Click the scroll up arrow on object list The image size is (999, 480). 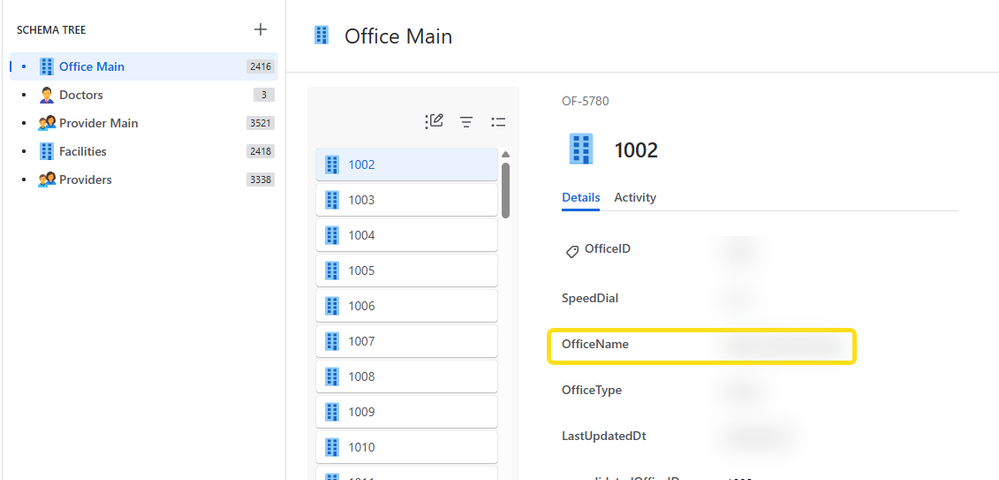pos(506,155)
